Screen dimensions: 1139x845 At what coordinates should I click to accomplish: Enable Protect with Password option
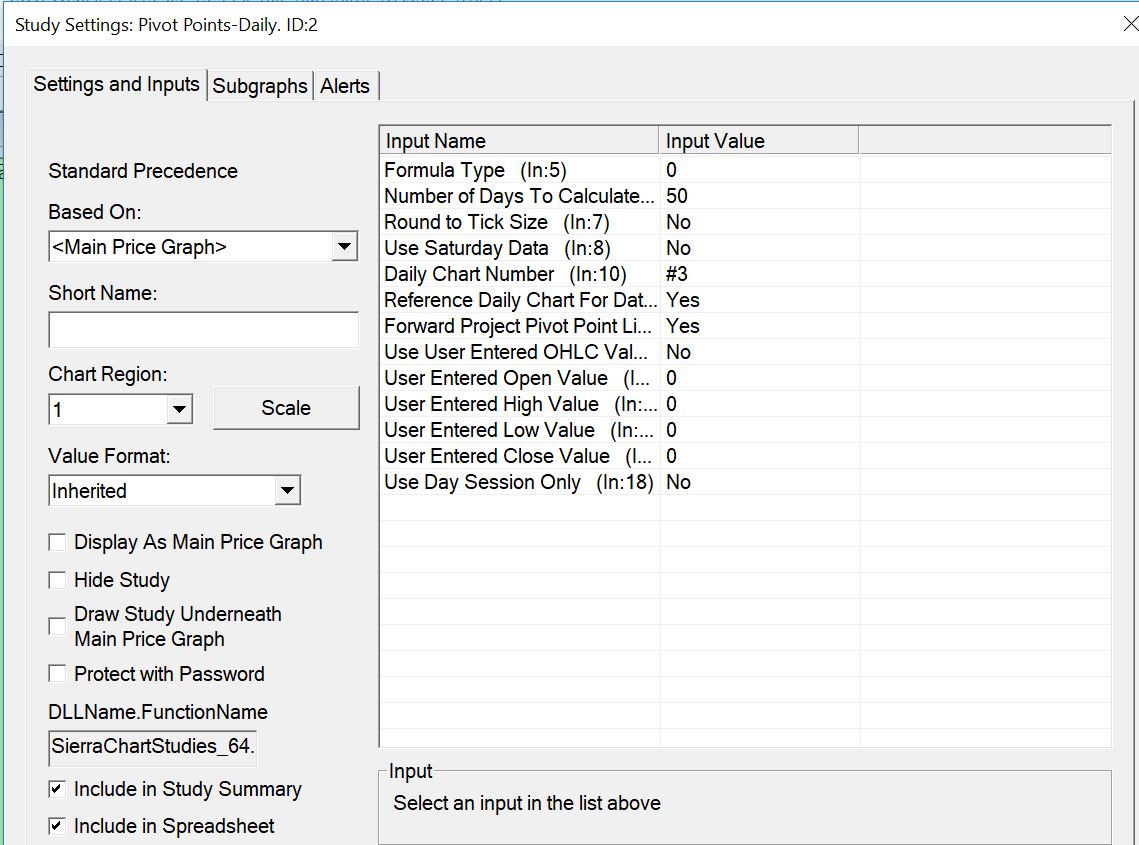pos(58,674)
